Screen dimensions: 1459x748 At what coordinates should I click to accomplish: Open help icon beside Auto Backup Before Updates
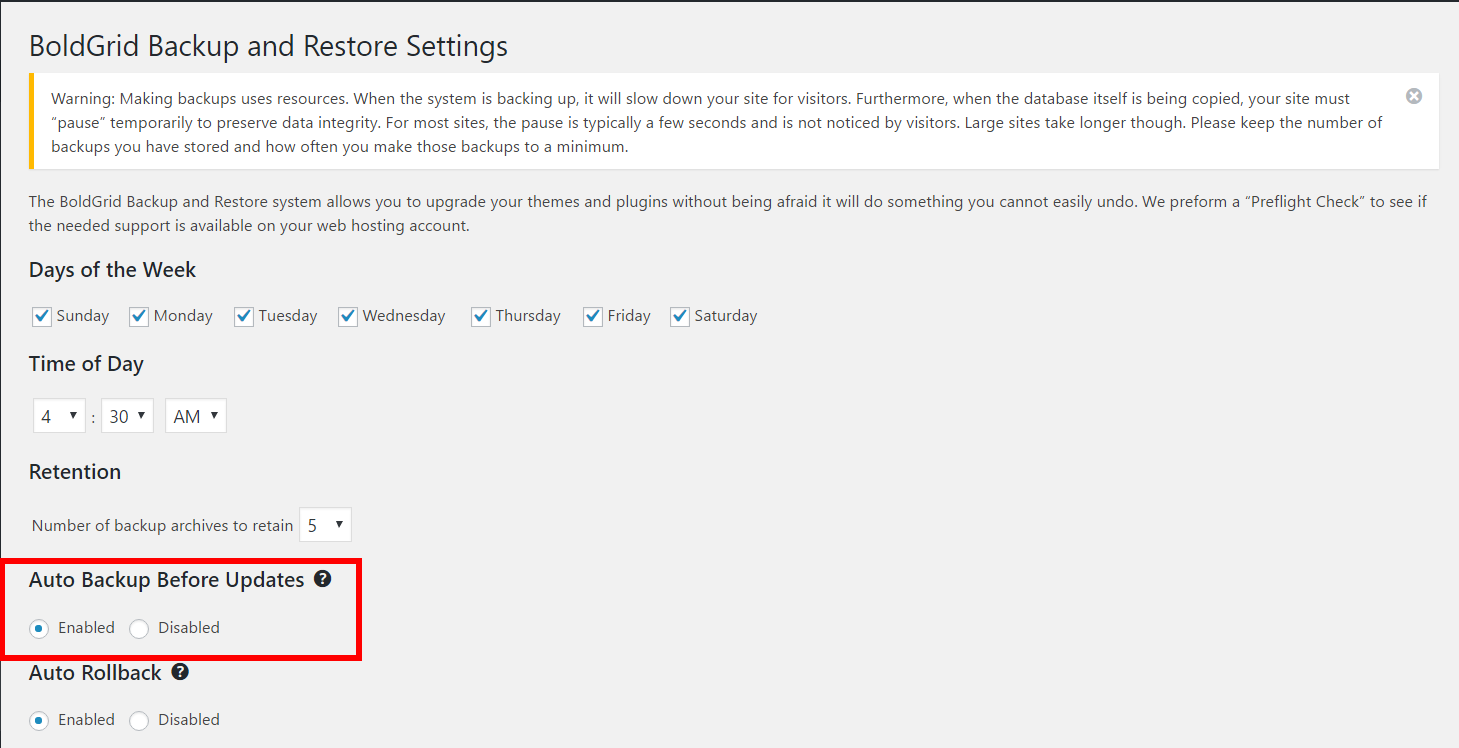[322, 579]
